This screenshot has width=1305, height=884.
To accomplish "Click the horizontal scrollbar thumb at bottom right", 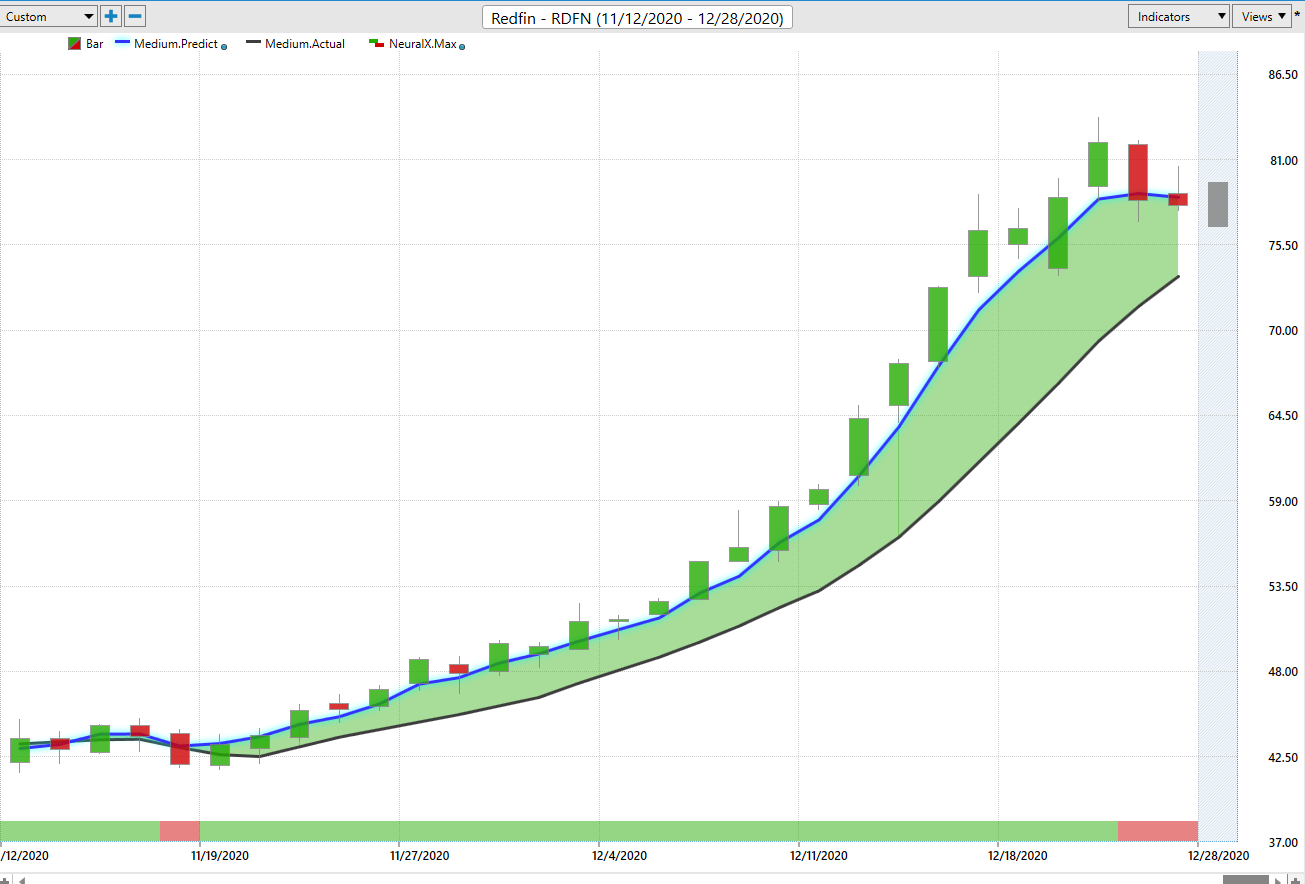I will [1246, 879].
